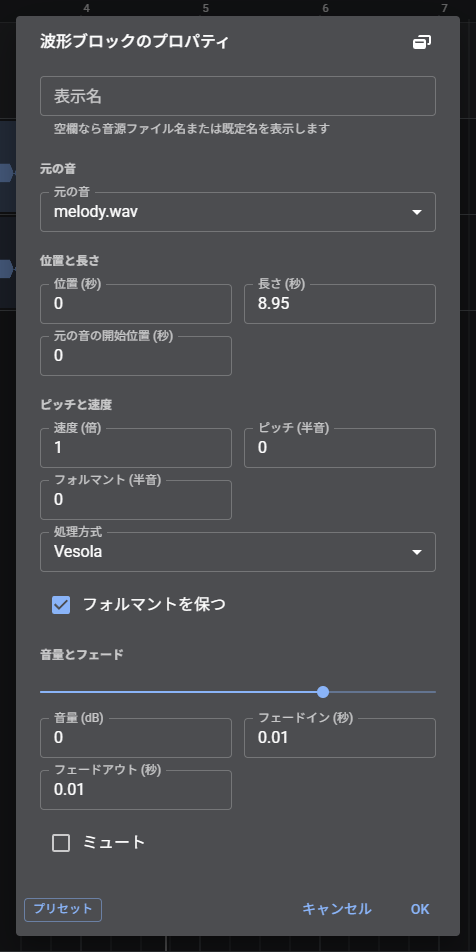Click the 音量とフェード section heading
The width and height of the screenshot is (476, 952).
[81, 654]
